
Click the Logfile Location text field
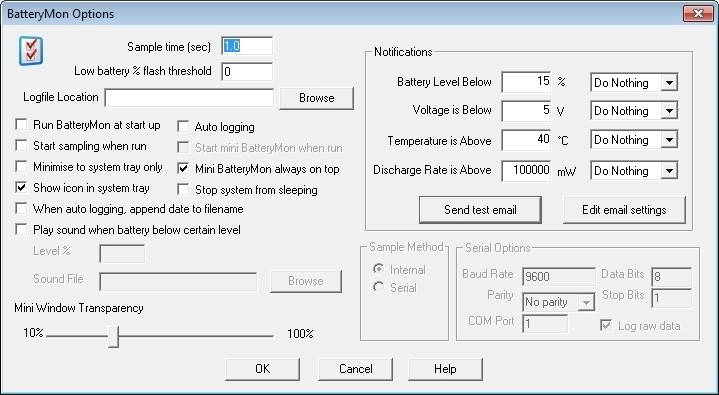pyautogui.click(x=189, y=98)
